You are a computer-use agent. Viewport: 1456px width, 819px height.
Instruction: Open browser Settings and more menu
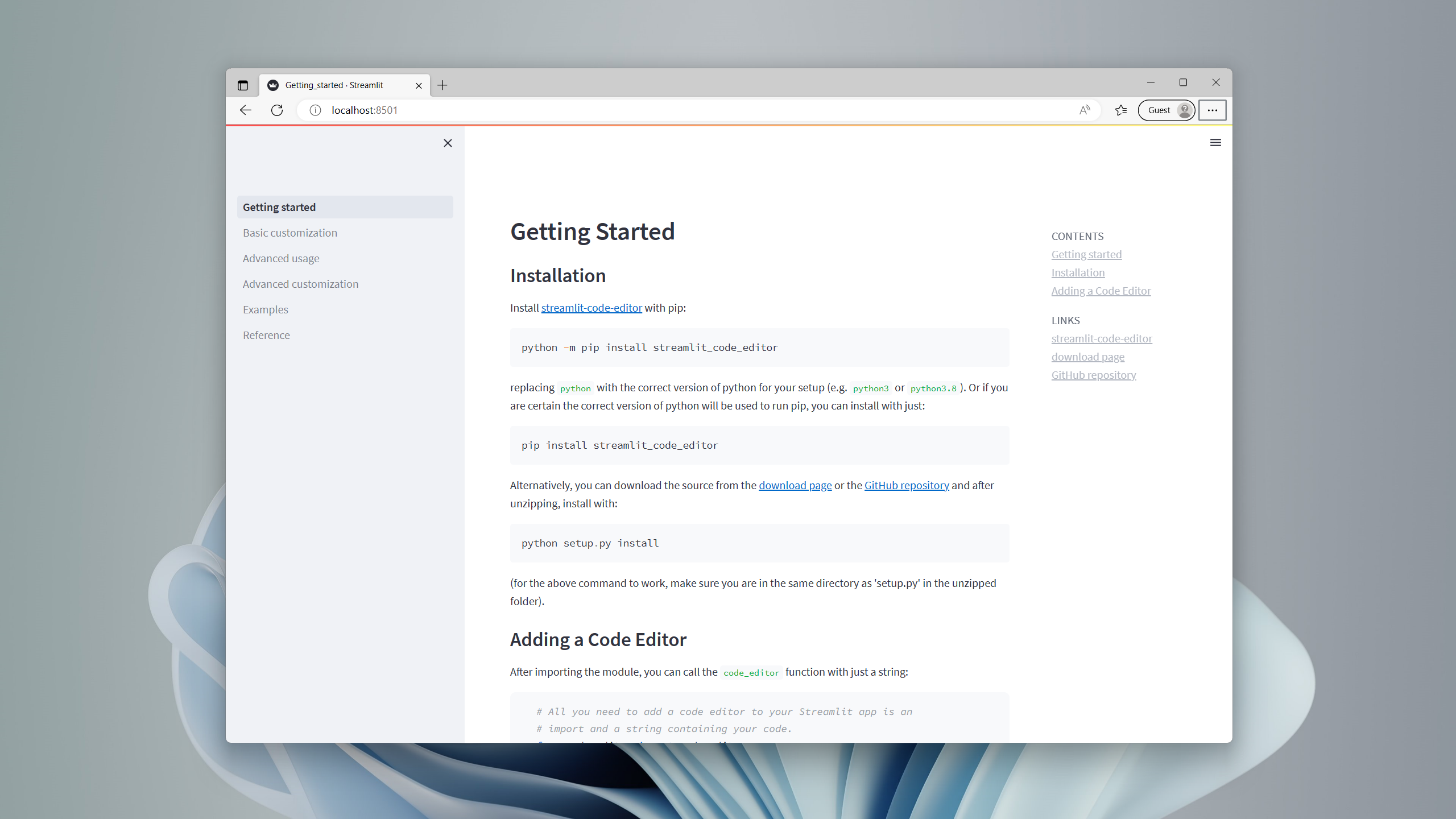1212,110
